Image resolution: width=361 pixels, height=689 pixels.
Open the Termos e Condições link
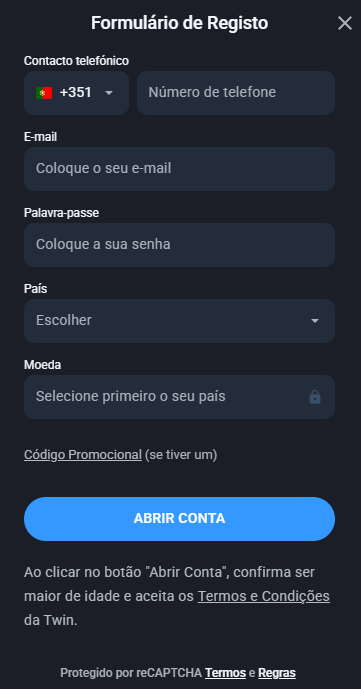click(x=264, y=596)
